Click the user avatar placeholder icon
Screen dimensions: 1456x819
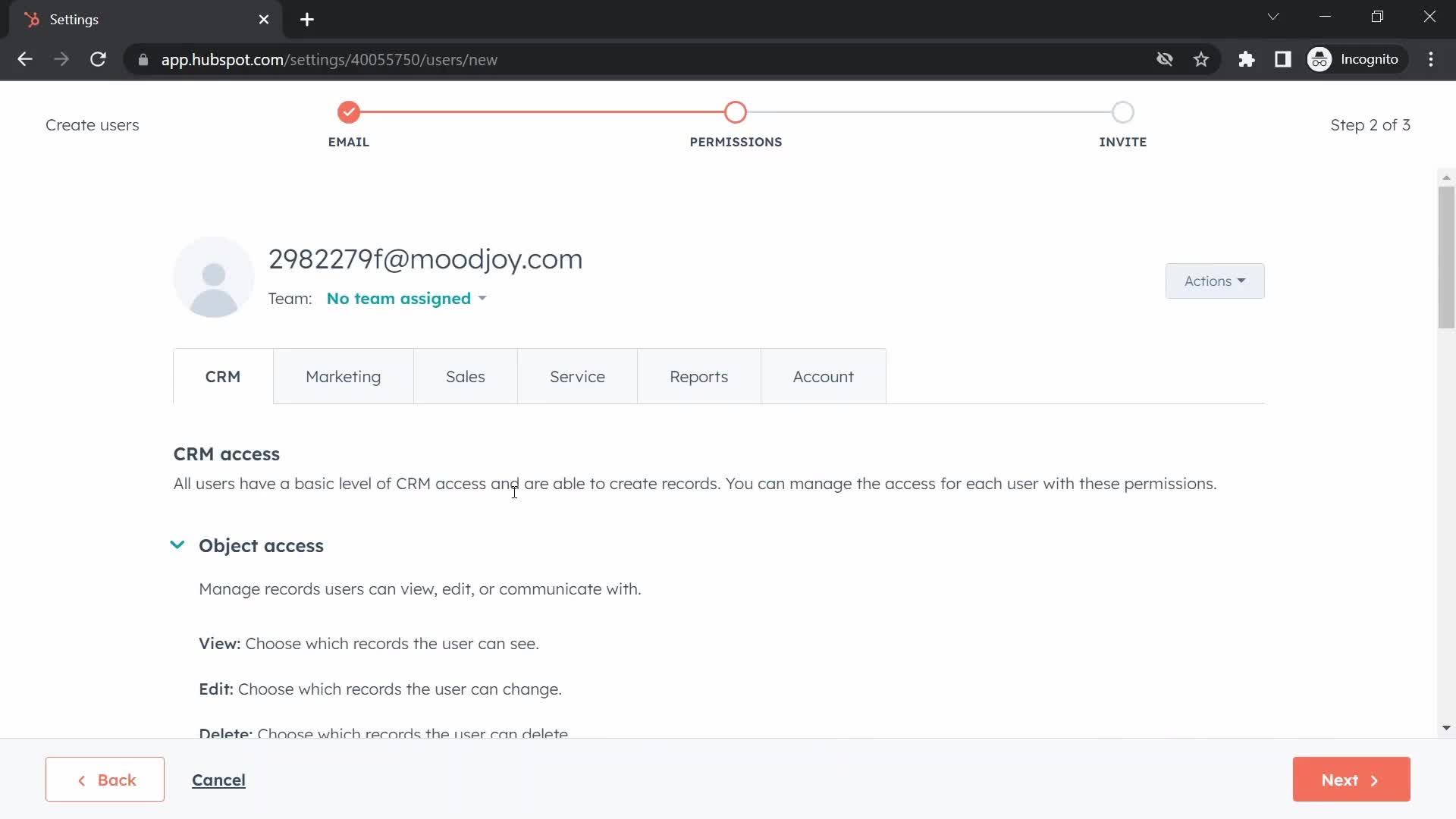tap(214, 278)
